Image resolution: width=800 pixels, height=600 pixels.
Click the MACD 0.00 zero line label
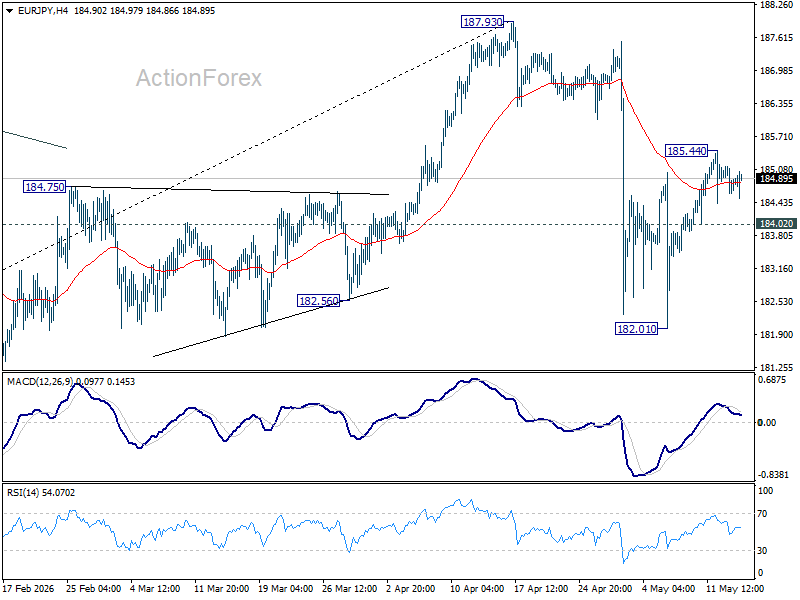pyautogui.click(x=767, y=422)
